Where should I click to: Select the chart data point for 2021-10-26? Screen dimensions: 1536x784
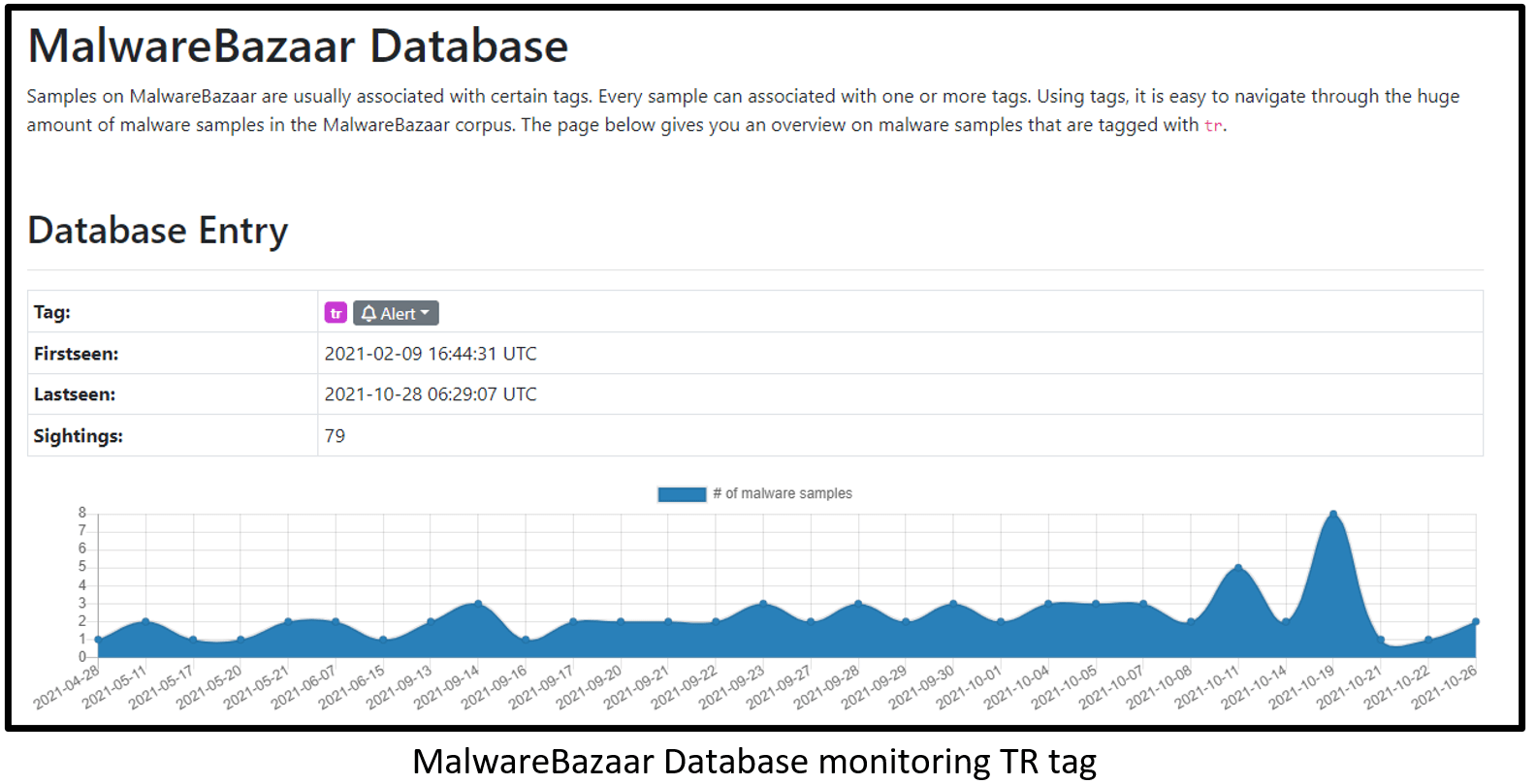point(1476,621)
